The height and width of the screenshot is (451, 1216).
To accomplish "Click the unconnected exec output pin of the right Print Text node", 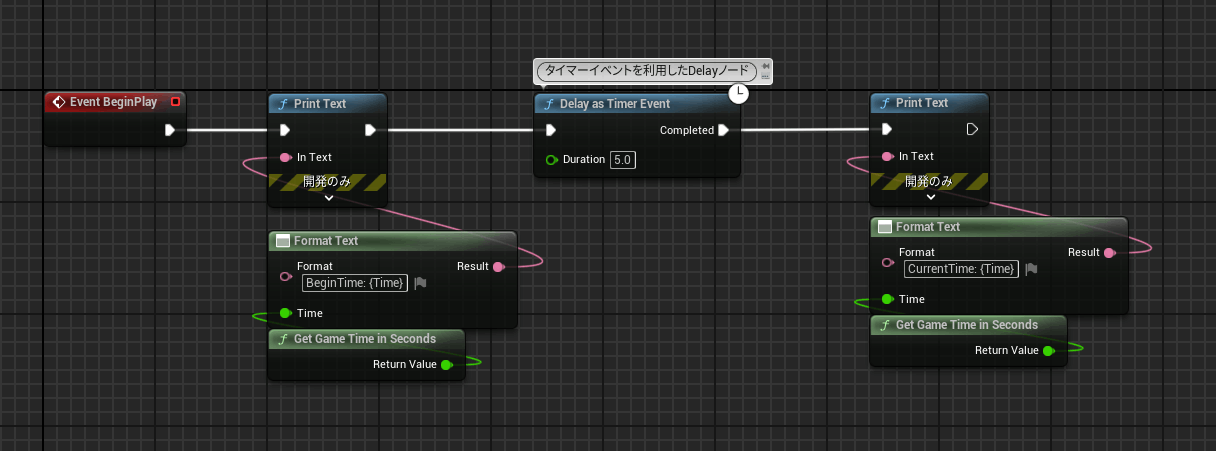I will tap(972, 129).
